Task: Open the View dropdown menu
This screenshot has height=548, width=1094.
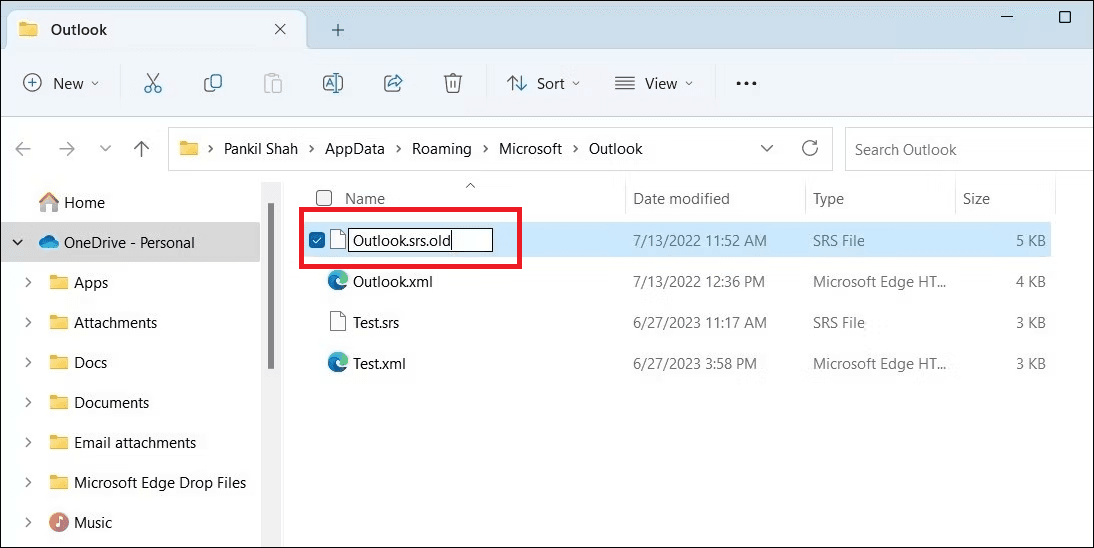Action: point(654,83)
